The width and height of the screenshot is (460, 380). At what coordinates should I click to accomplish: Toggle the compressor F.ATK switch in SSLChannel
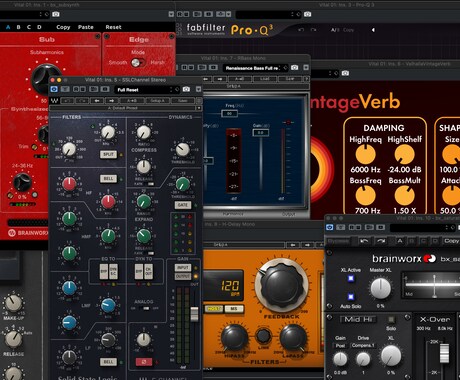(150, 184)
